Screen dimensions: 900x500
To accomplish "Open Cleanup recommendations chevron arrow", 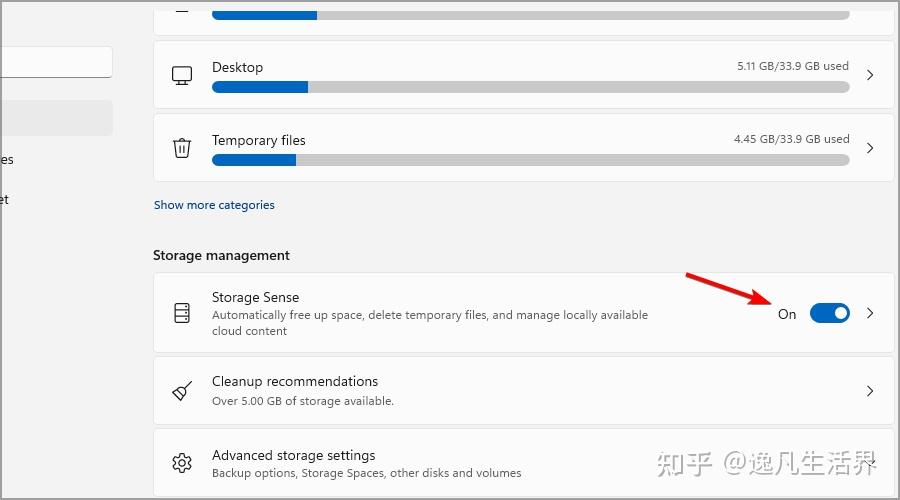I will (x=870, y=391).
